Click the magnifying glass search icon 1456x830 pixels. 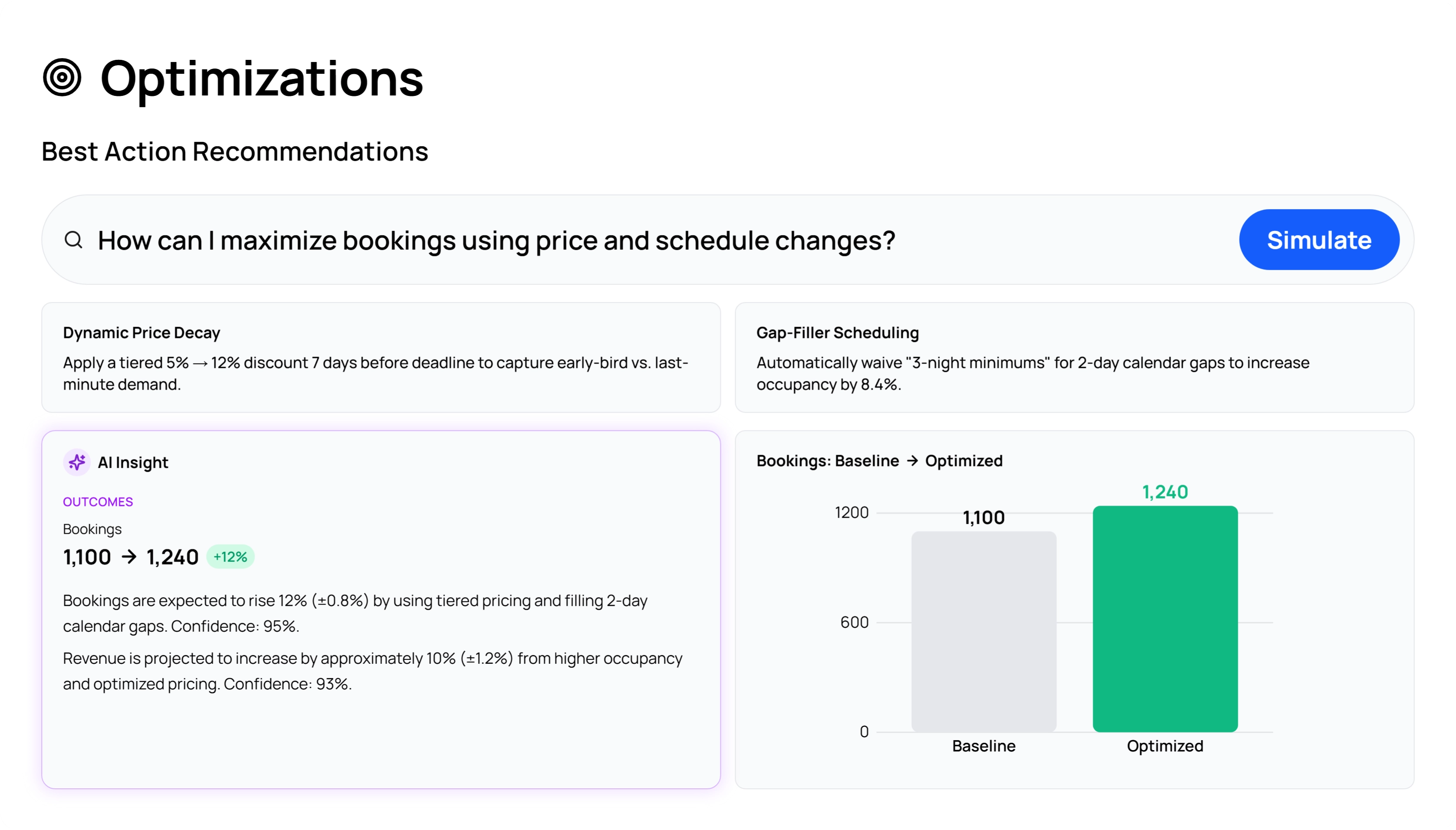(x=75, y=240)
